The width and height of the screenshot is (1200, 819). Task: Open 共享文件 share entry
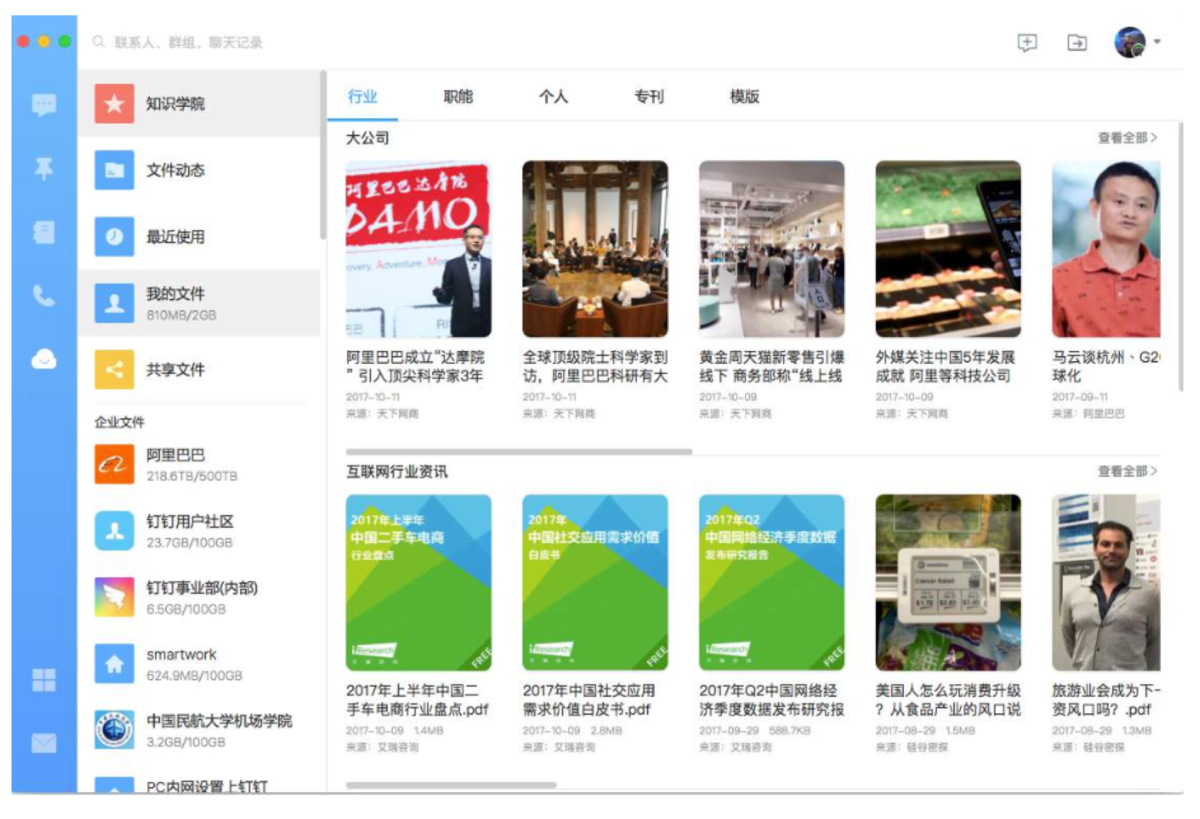[199, 369]
